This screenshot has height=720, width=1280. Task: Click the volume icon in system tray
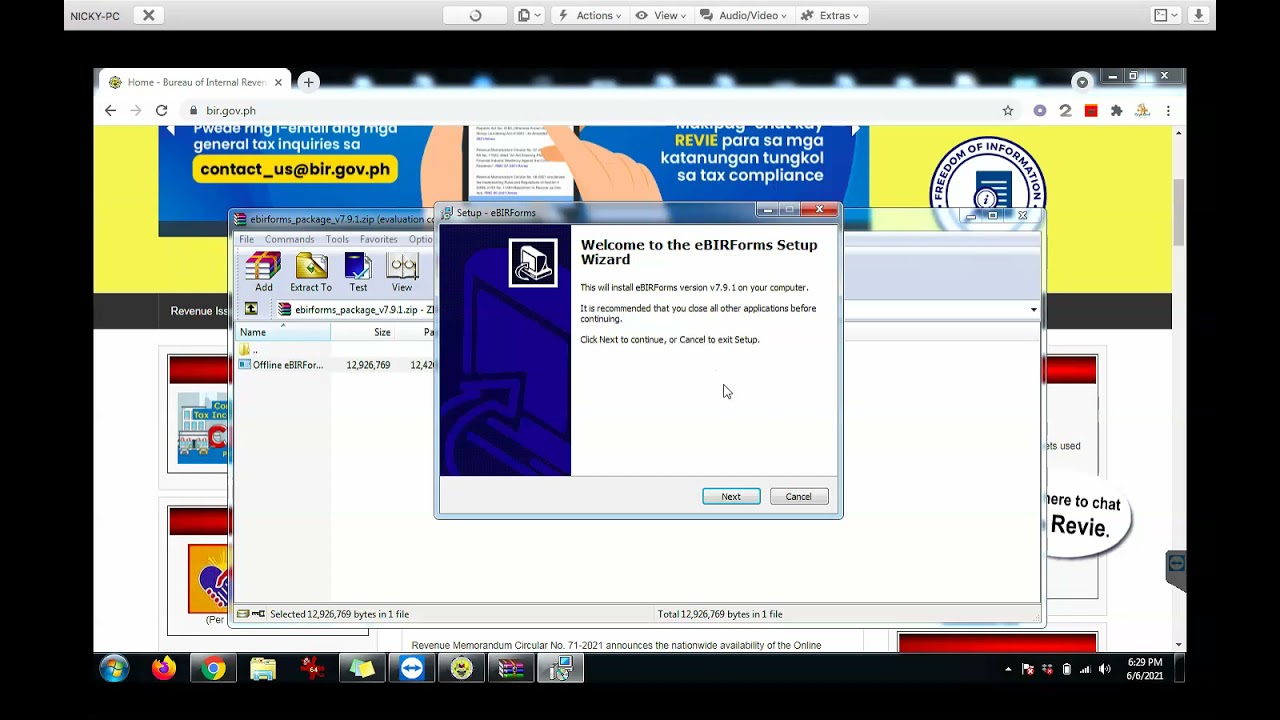pos(1105,669)
